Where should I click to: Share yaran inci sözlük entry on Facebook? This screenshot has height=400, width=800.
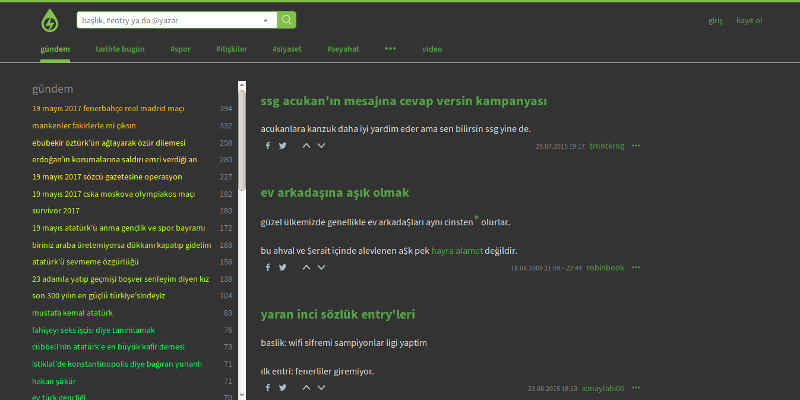click(267, 388)
